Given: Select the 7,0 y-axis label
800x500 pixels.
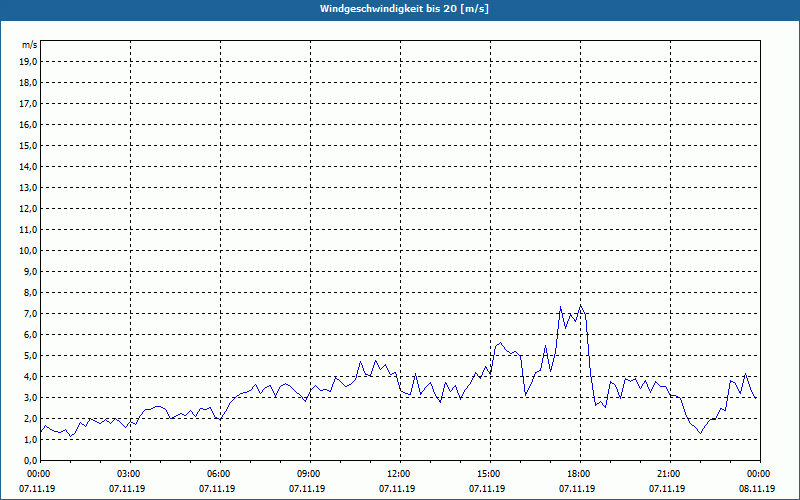Looking at the screenshot, I should pyautogui.click(x=30, y=313).
